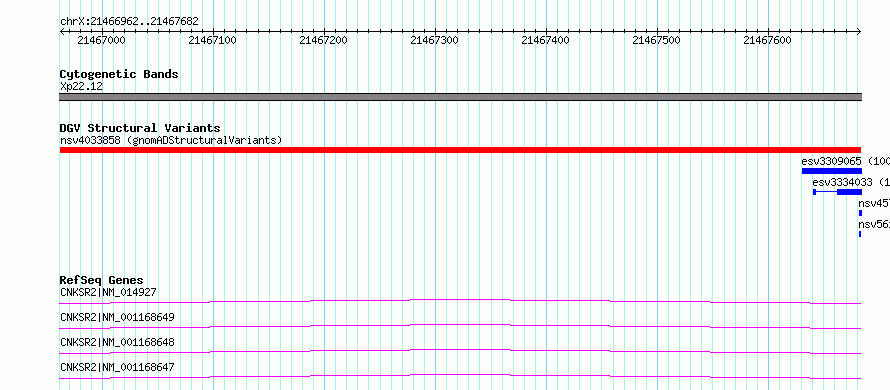The width and height of the screenshot is (890, 390).
Task: Open the CNKSR2|NM_001168648 transcript label
Action: click(x=117, y=342)
